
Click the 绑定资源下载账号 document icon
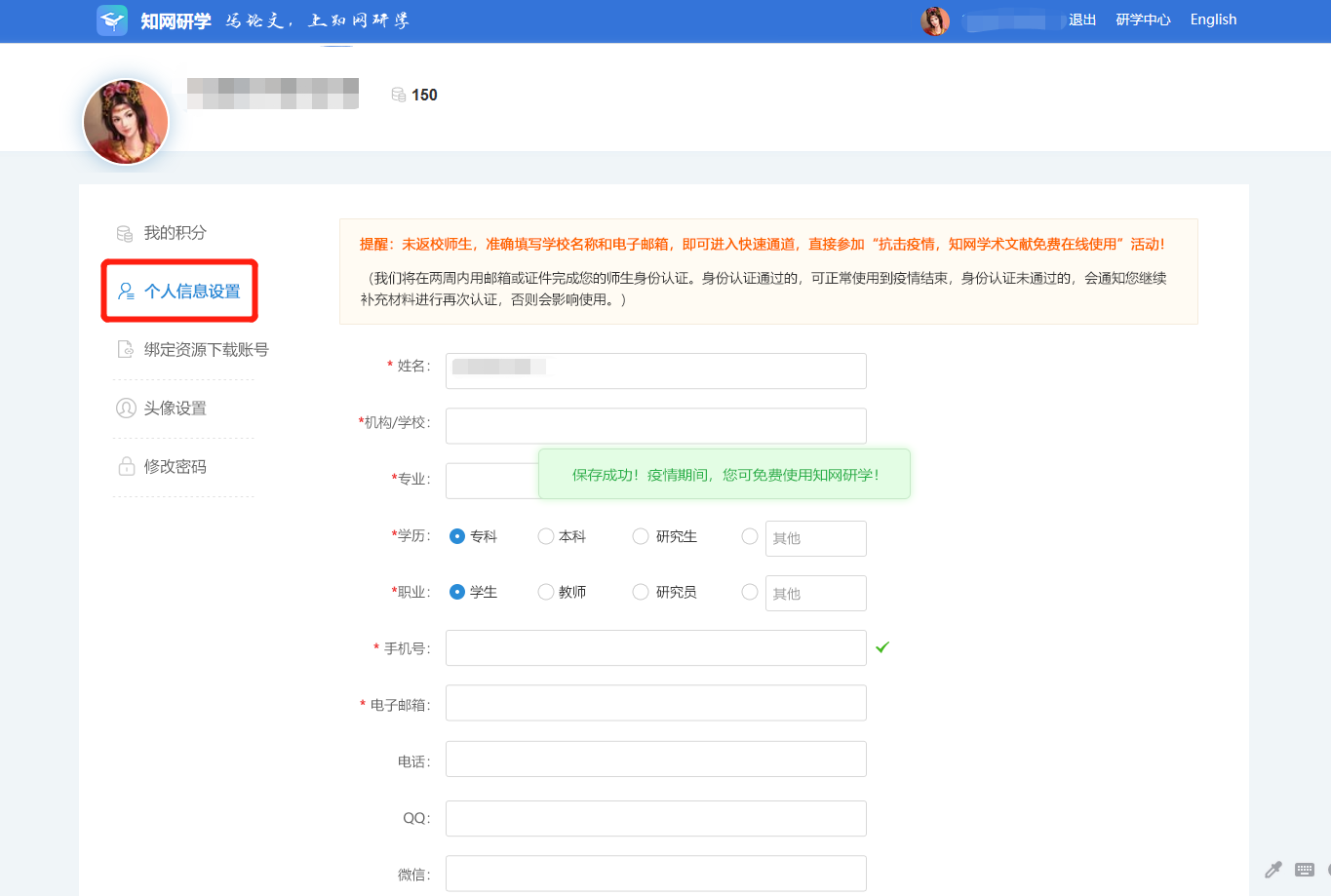click(x=125, y=349)
